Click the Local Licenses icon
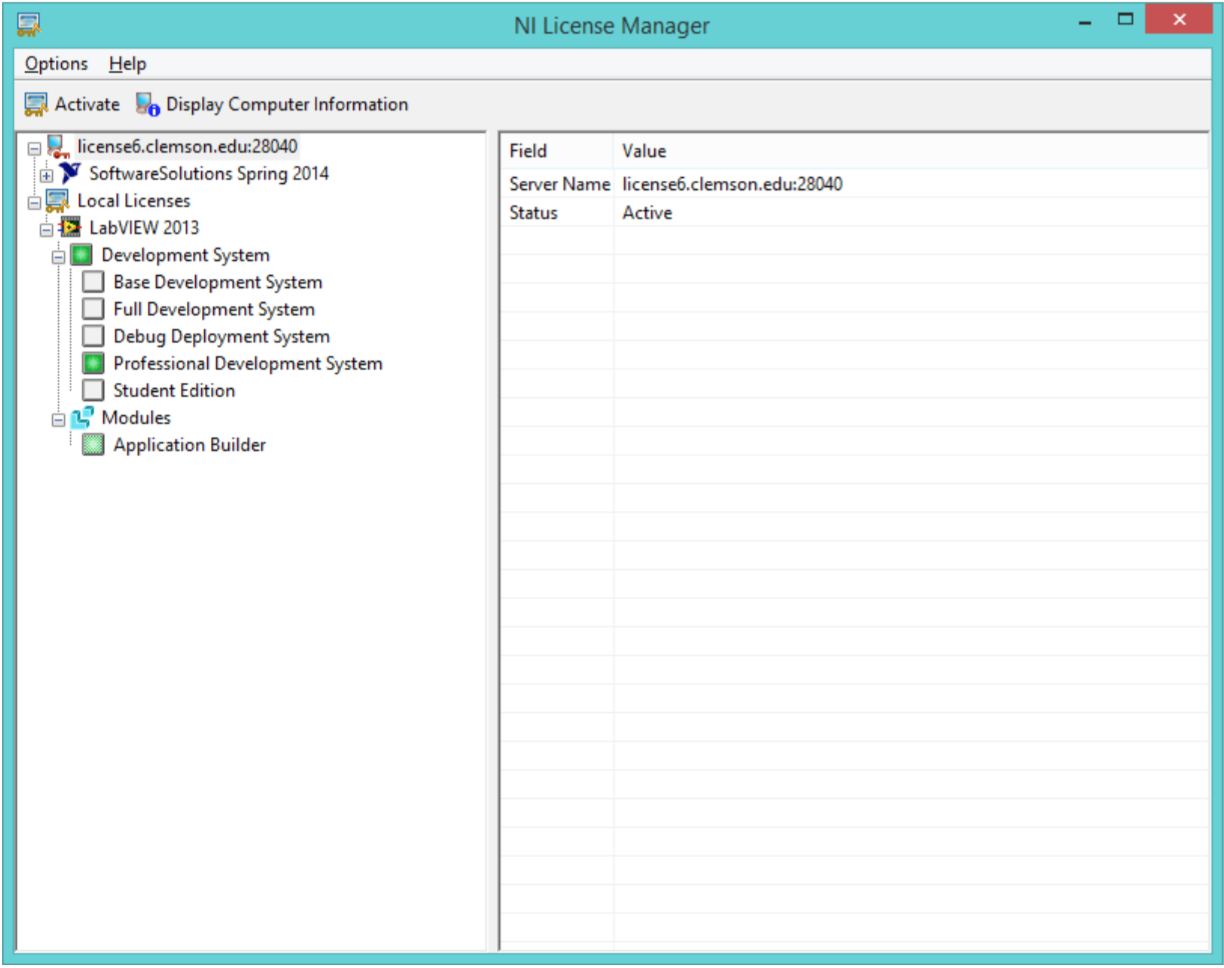 pos(57,201)
